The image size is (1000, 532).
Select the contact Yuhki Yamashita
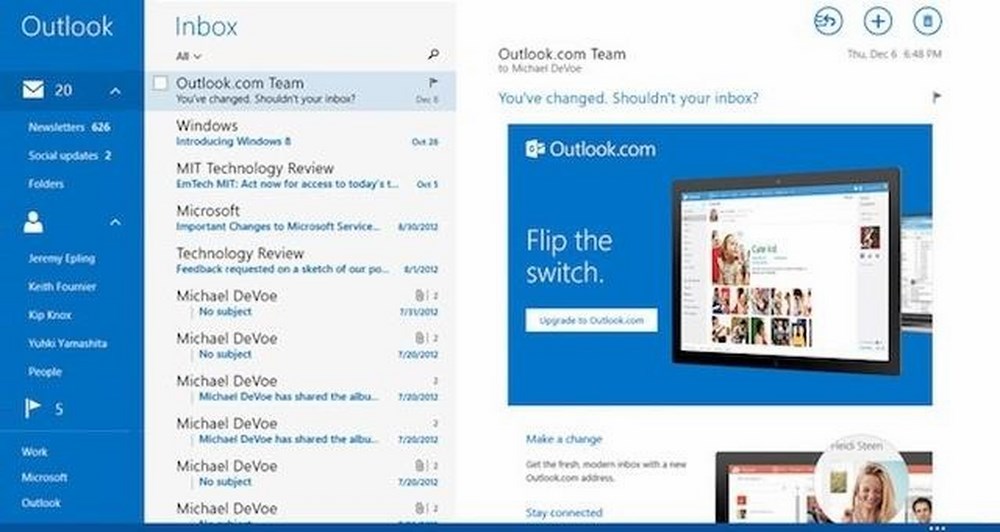click(x=68, y=343)
